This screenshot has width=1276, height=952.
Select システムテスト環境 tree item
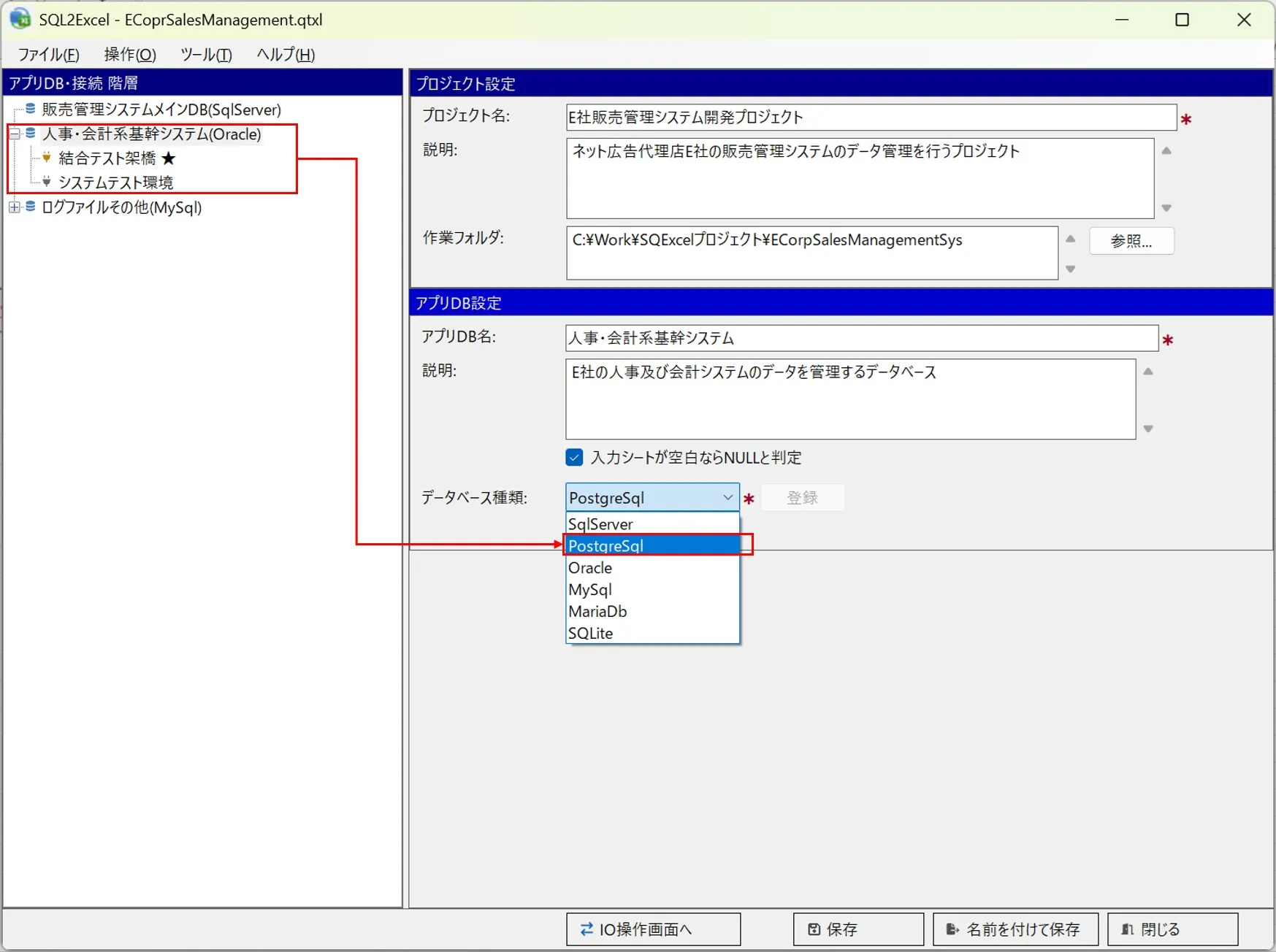tap(115, 182)
